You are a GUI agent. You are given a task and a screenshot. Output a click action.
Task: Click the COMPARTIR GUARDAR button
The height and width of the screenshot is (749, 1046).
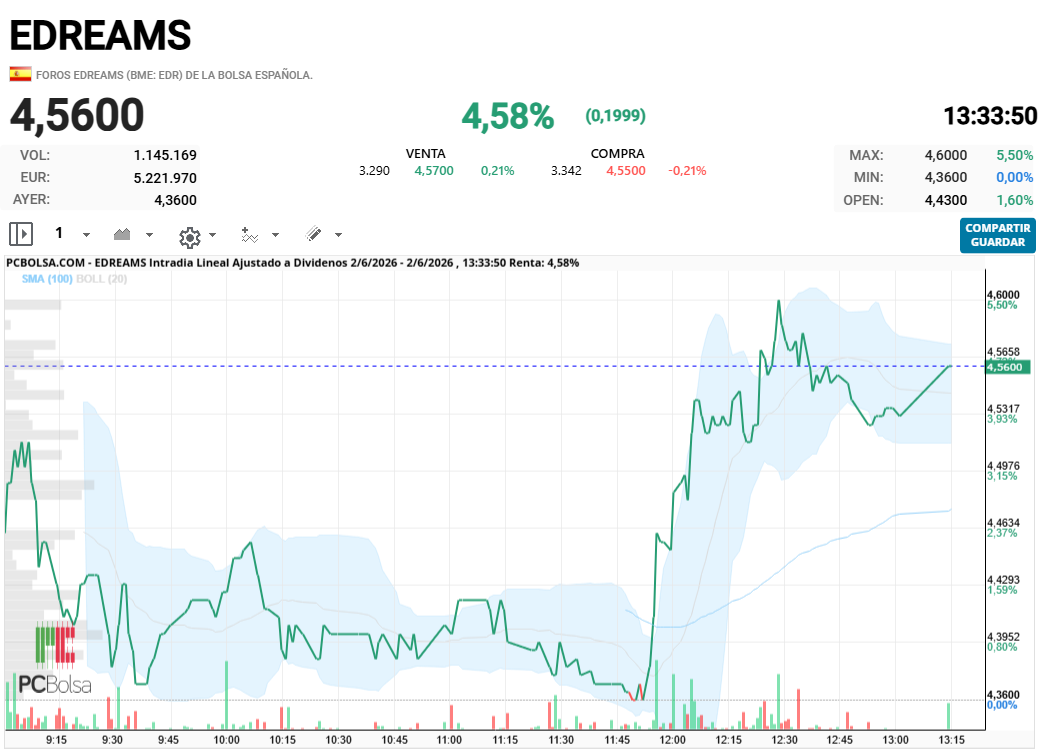[998, 235]
